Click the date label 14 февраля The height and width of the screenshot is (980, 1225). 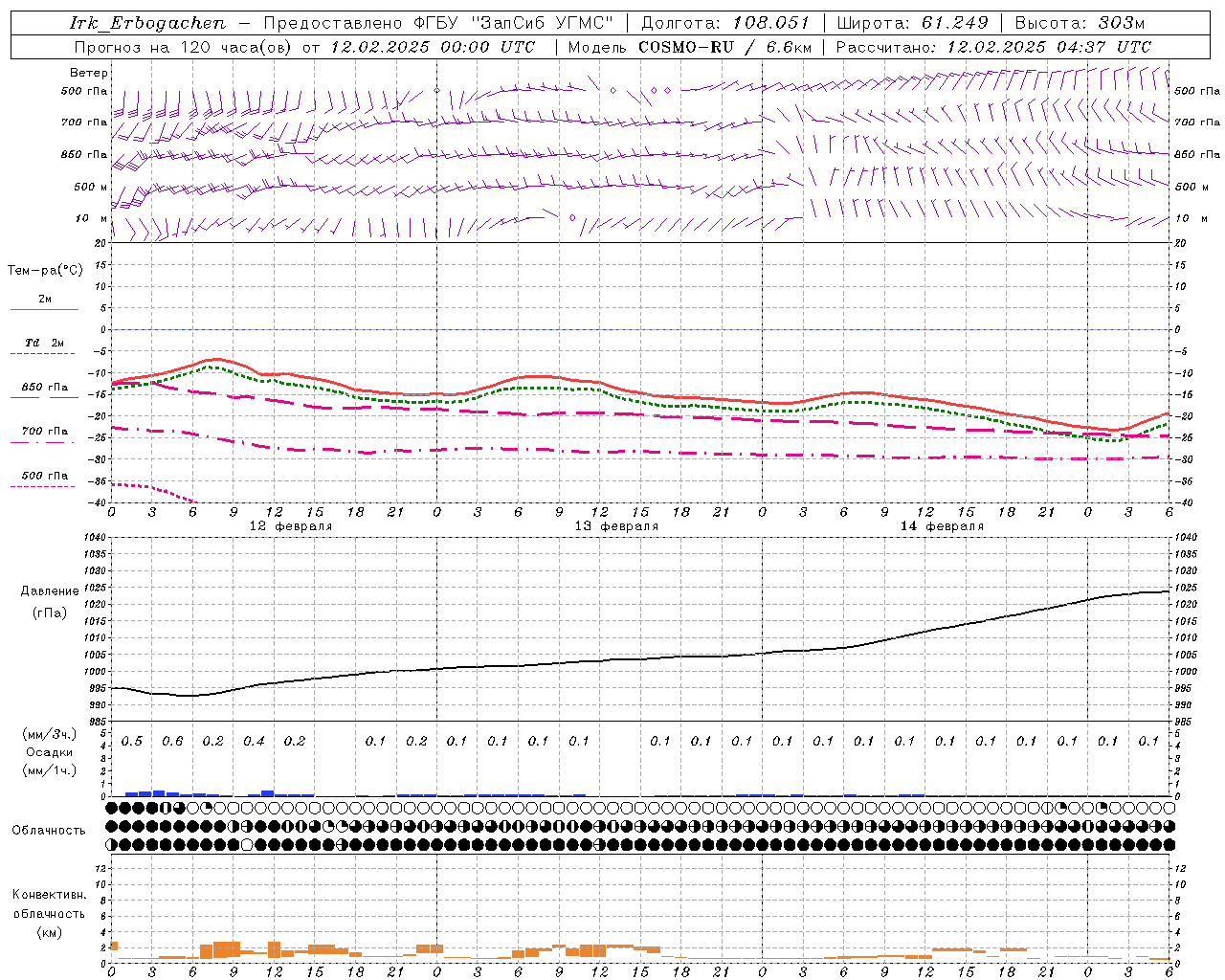click(942, 526)
